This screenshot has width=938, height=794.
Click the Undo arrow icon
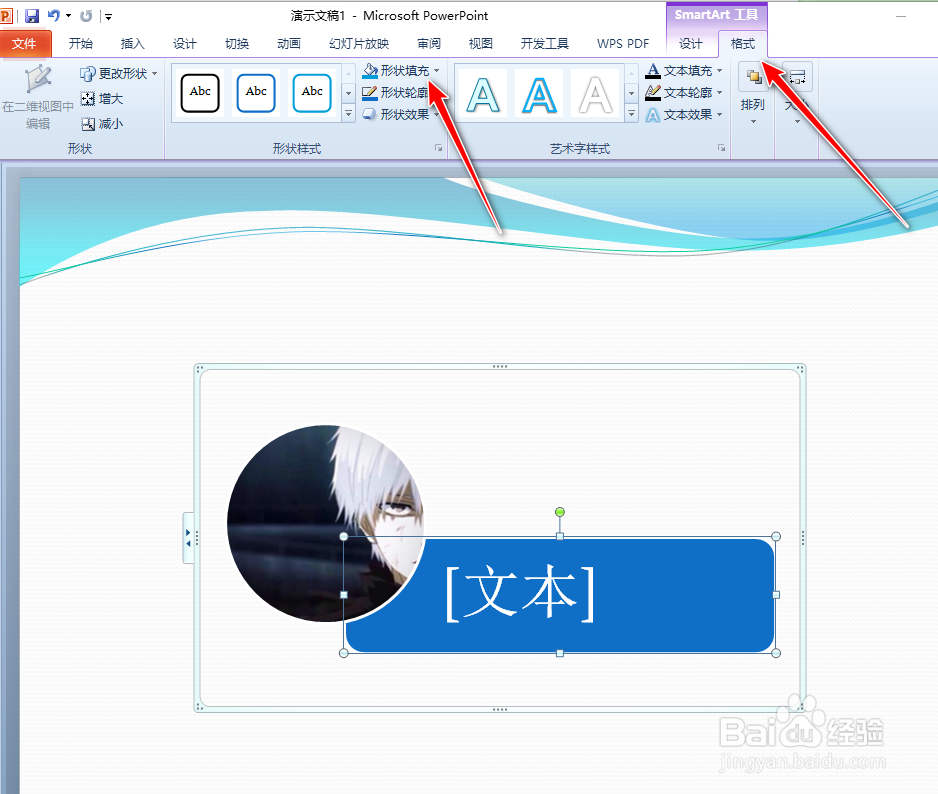click(53, 16)
